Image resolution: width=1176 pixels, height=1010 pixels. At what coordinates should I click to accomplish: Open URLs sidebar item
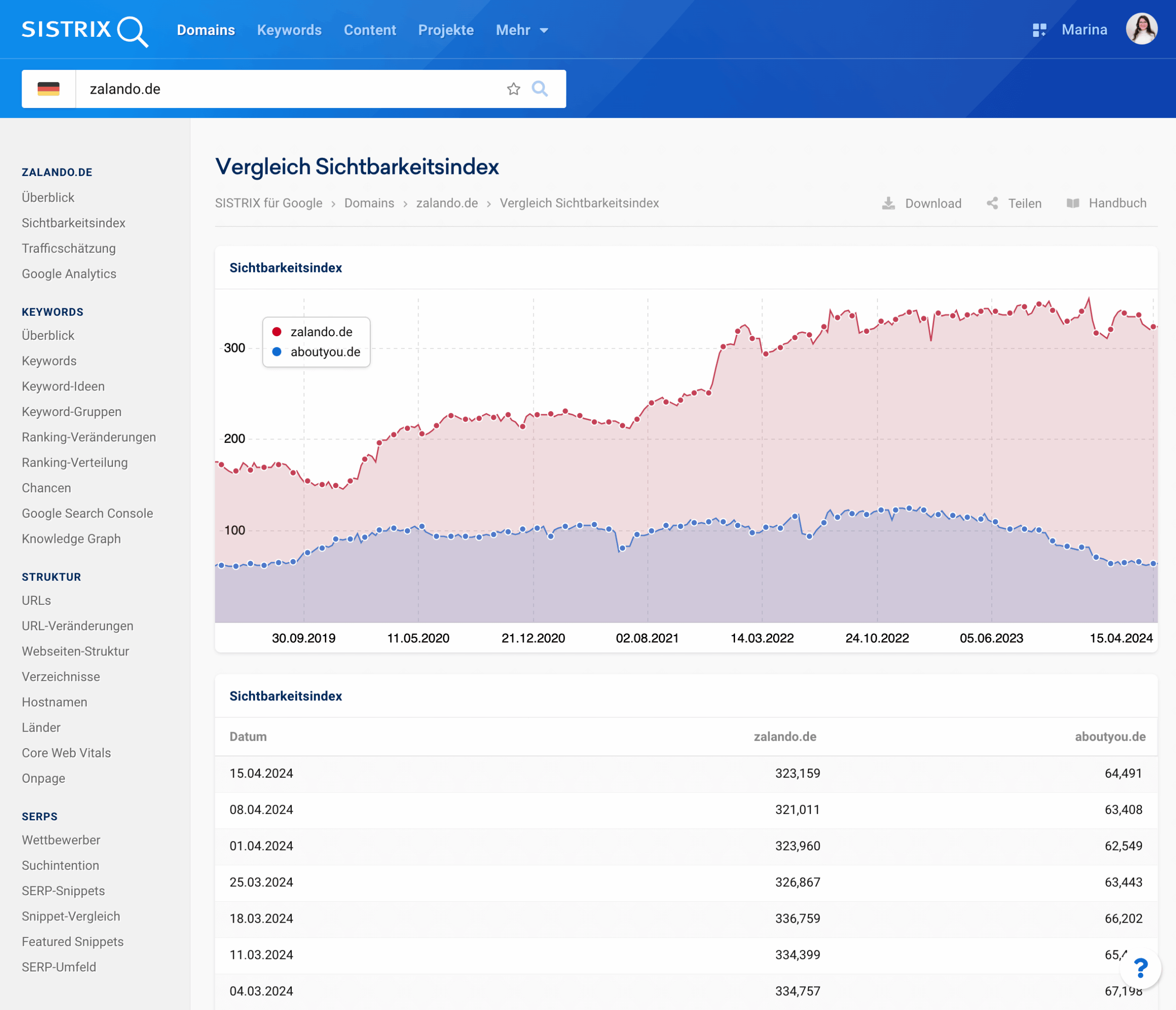pos(36,600)
